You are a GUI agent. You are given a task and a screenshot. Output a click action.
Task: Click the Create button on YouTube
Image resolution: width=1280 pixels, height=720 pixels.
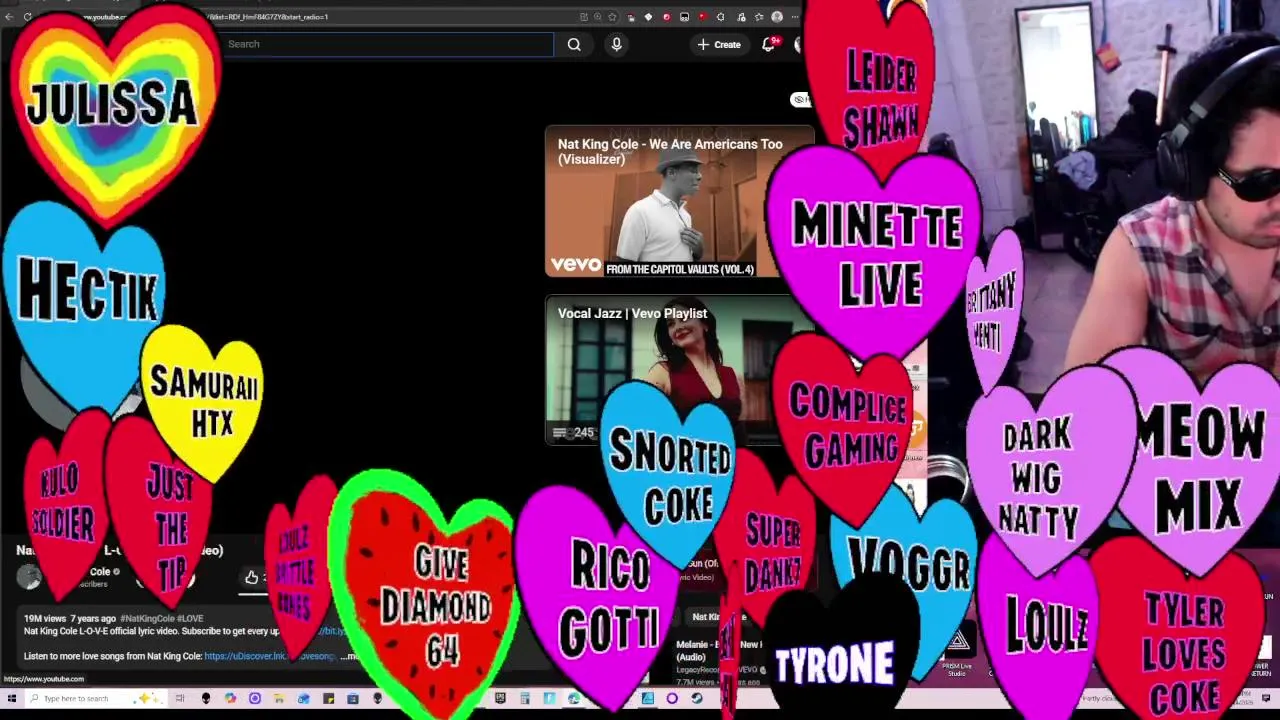tap(719, 44)
